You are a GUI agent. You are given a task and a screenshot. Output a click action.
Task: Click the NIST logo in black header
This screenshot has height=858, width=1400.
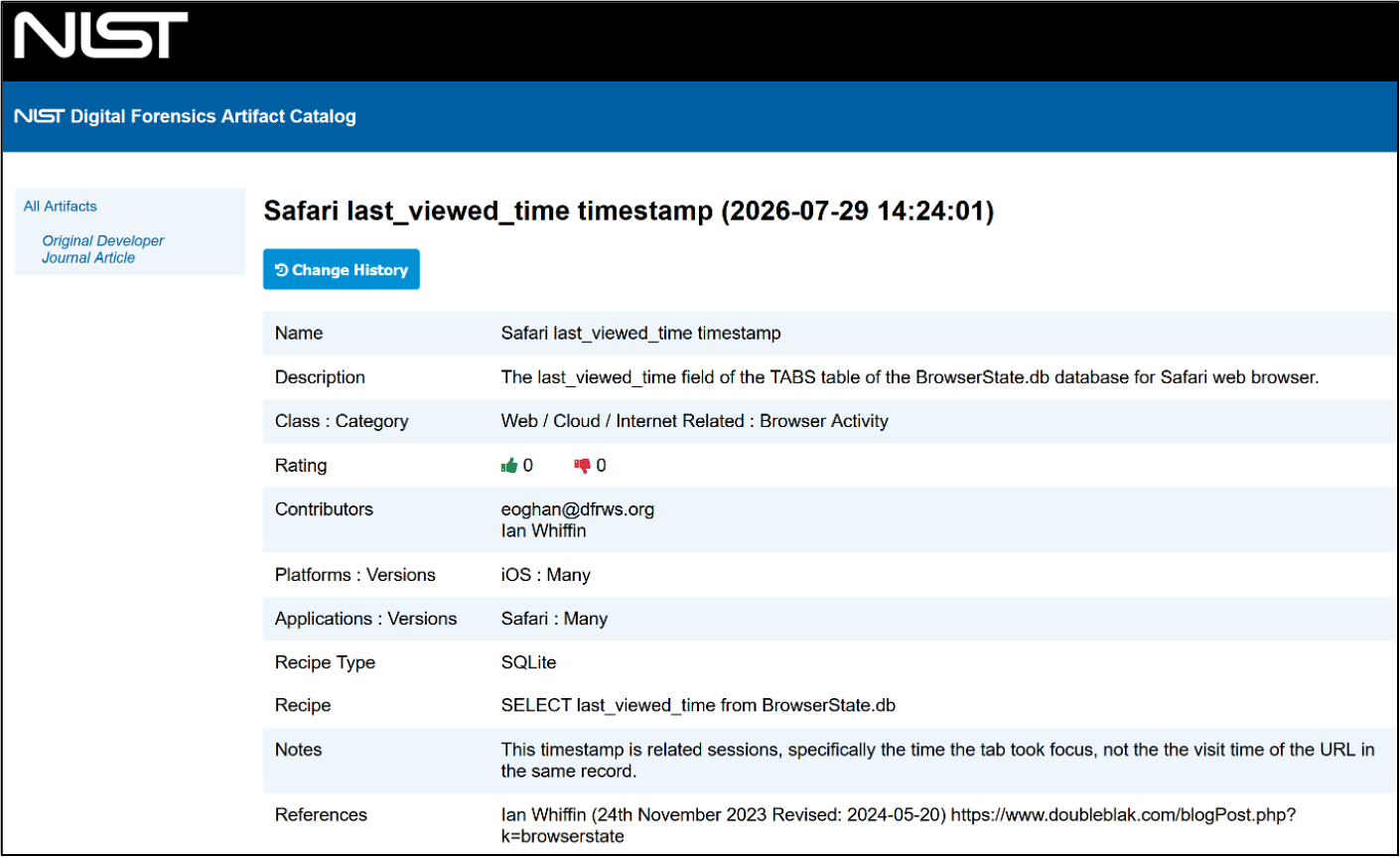point(100,36)
